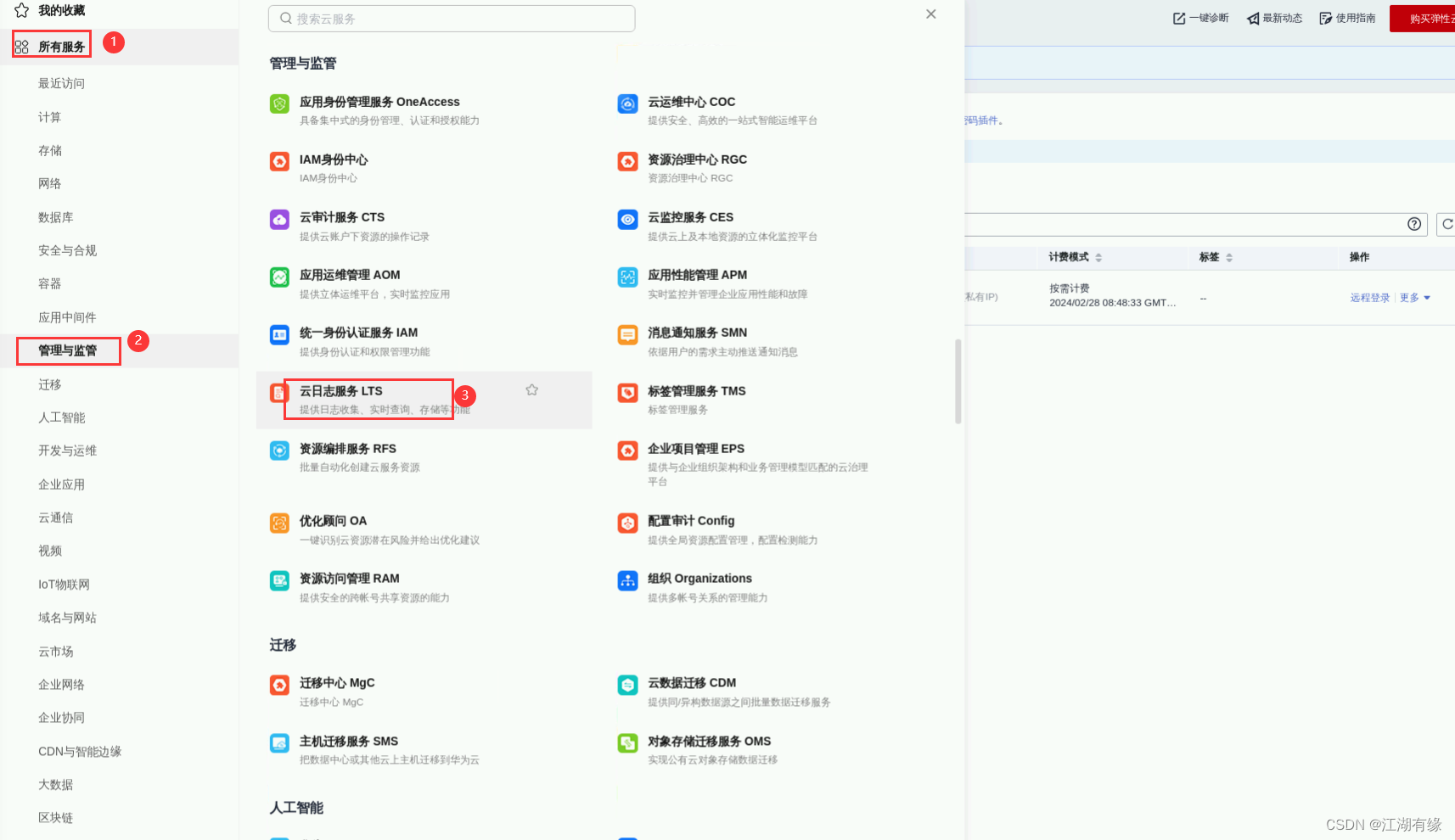Sort by 标签 column arrows
This screenshot has height=840, width=1455.
1229,257
